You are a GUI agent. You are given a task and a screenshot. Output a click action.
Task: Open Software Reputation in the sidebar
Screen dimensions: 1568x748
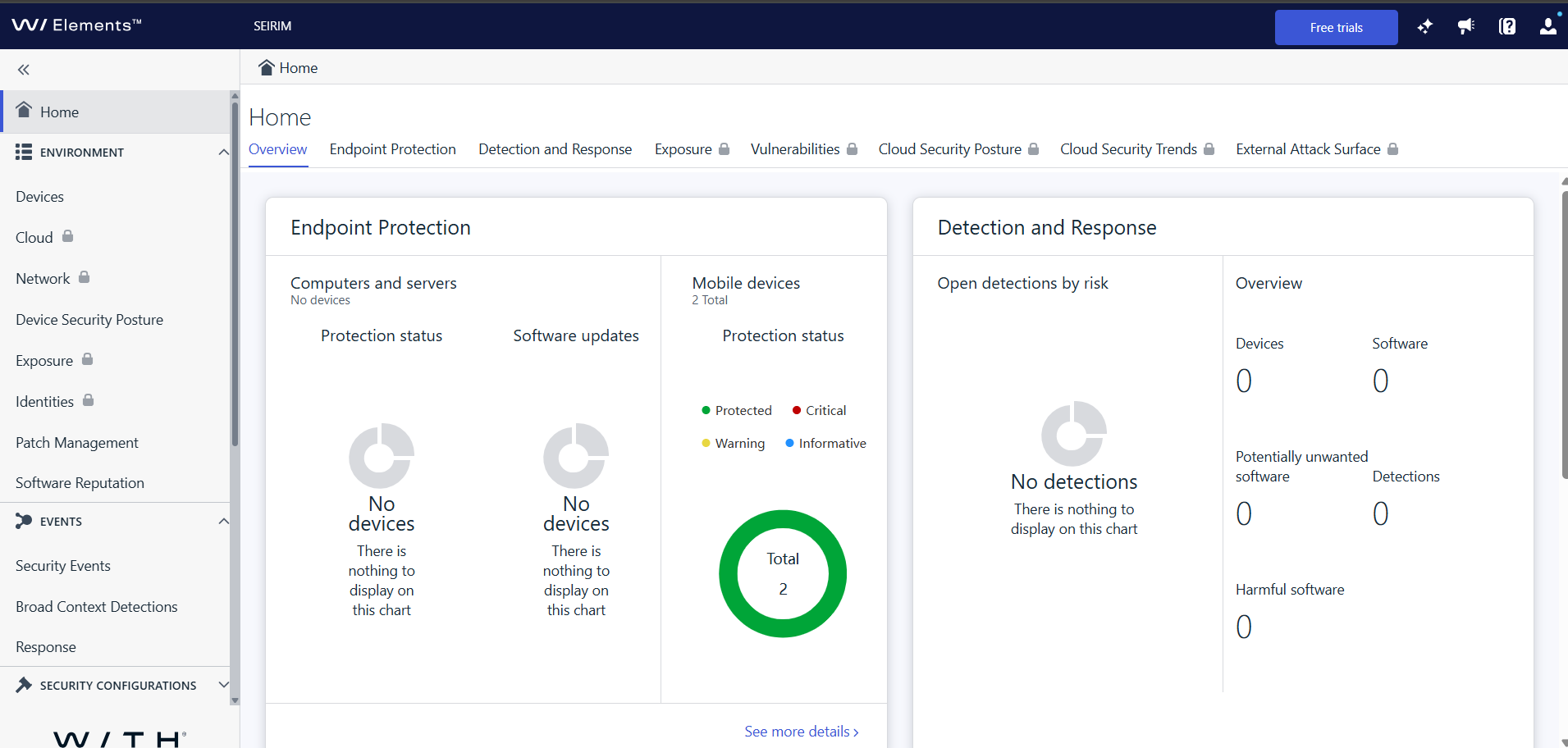click(80, 483)
